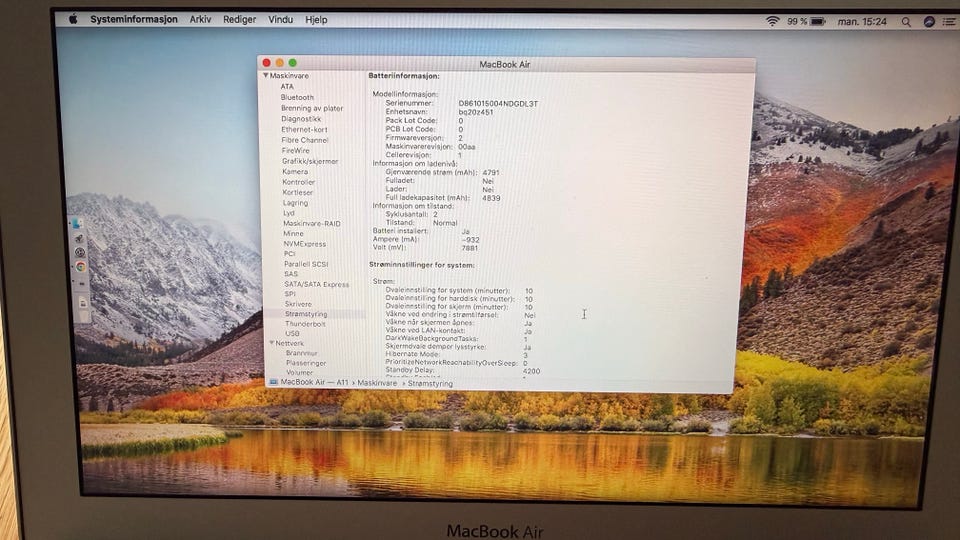Collapse the Maskinvare tree section
The height and width of the screenshot is (540, 960).
click(x=266, y=75)
